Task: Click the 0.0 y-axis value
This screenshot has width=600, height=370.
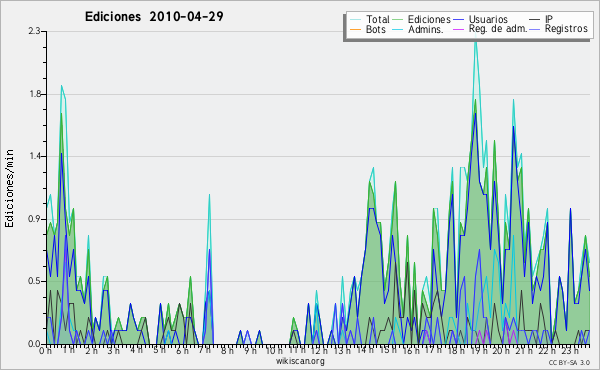Action: pos(34,344)
